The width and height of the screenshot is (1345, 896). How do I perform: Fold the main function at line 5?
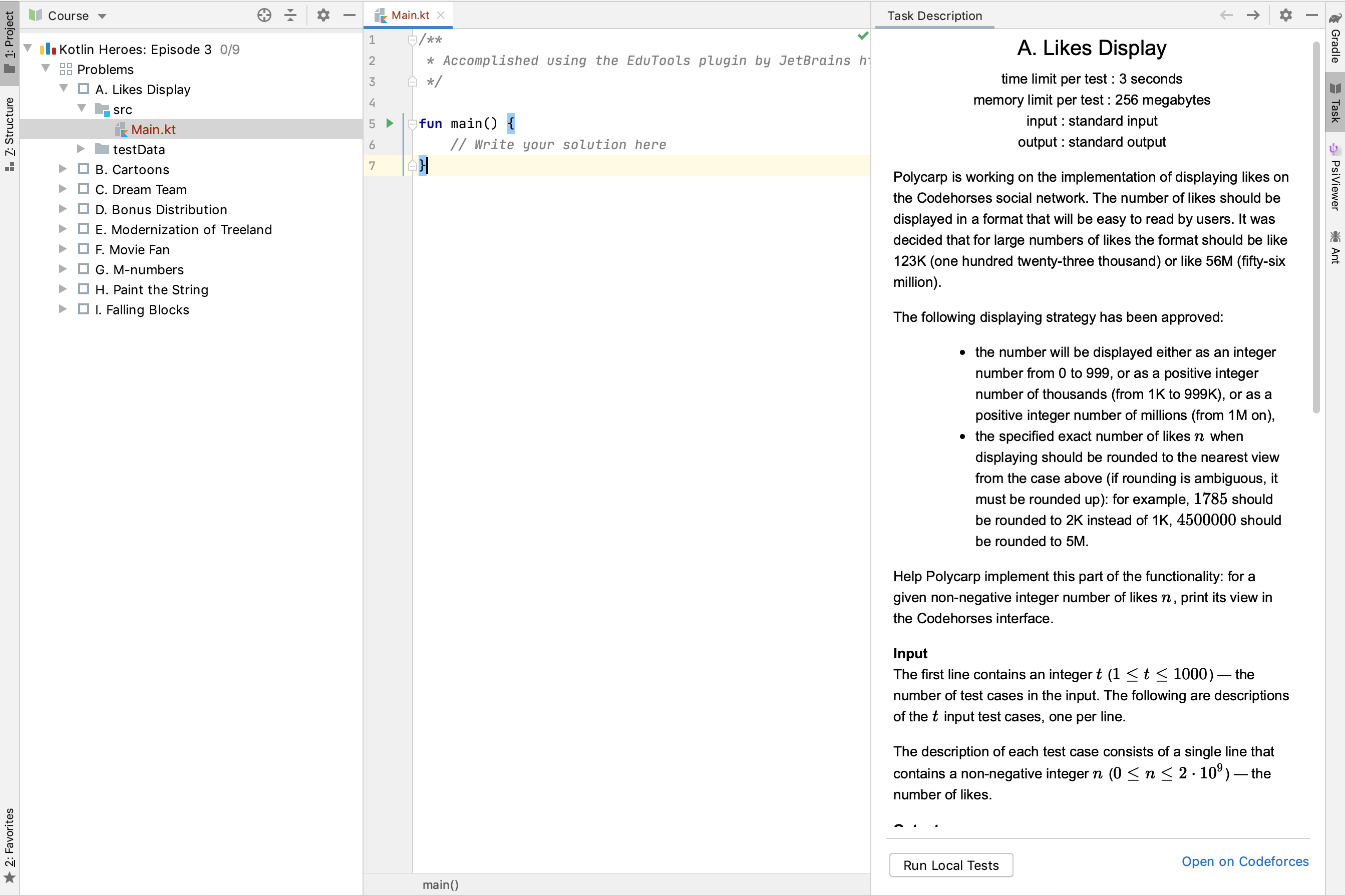point(412,124)
